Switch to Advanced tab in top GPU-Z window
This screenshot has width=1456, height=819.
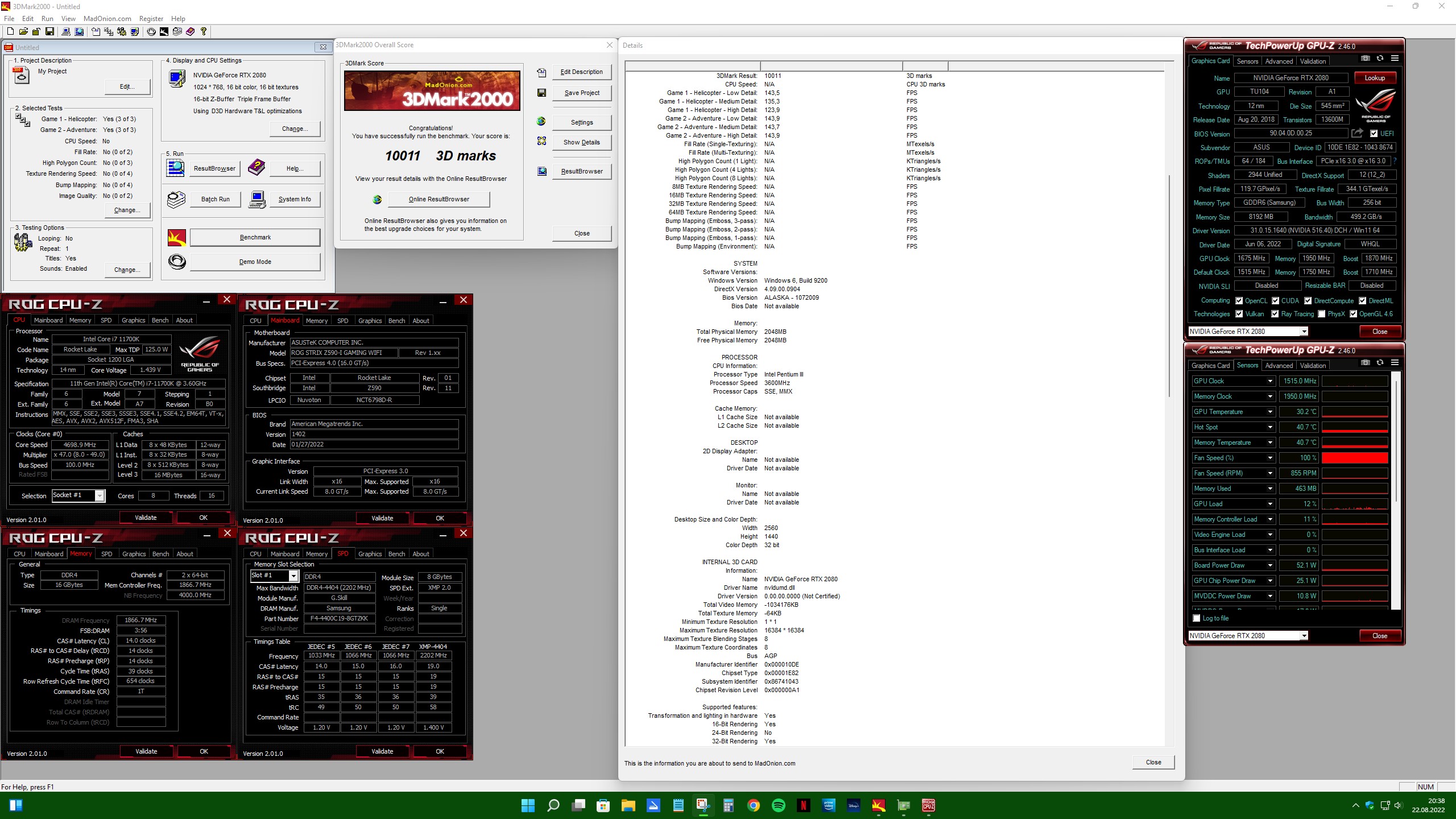click(x=1279, y=61)
